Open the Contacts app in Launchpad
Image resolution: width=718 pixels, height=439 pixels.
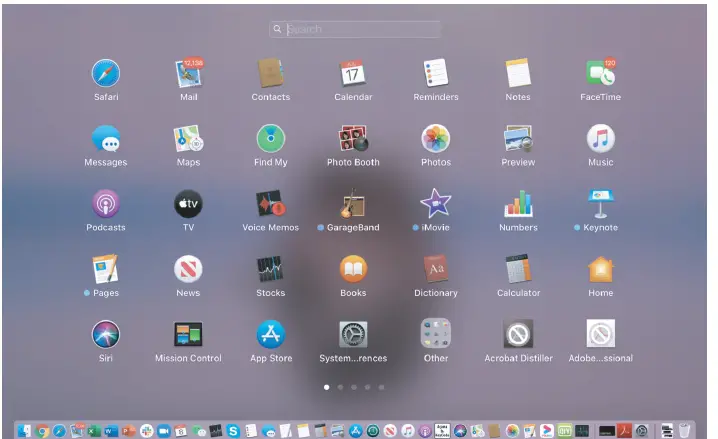point(271,73)
